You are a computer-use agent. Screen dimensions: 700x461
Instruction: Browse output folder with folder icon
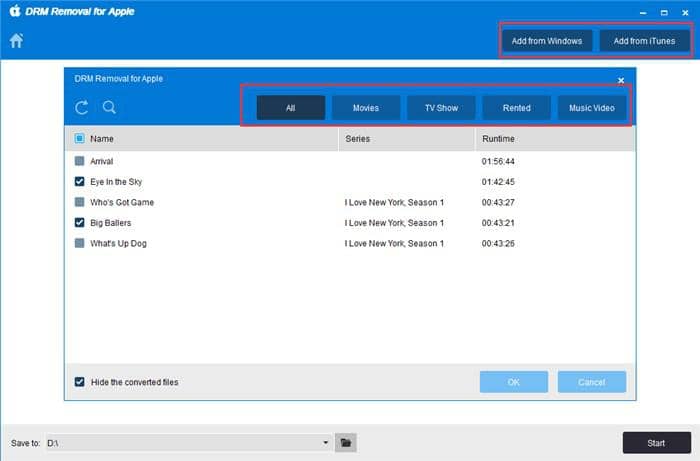pyautogui.click(x=346, y=443)
